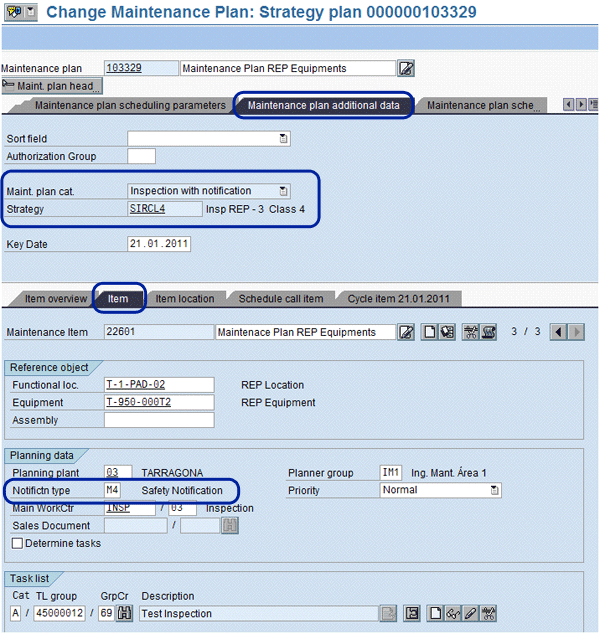
Task: Click create new maintenance item icon
Action: pyautogui.click(x=429, y=332)
